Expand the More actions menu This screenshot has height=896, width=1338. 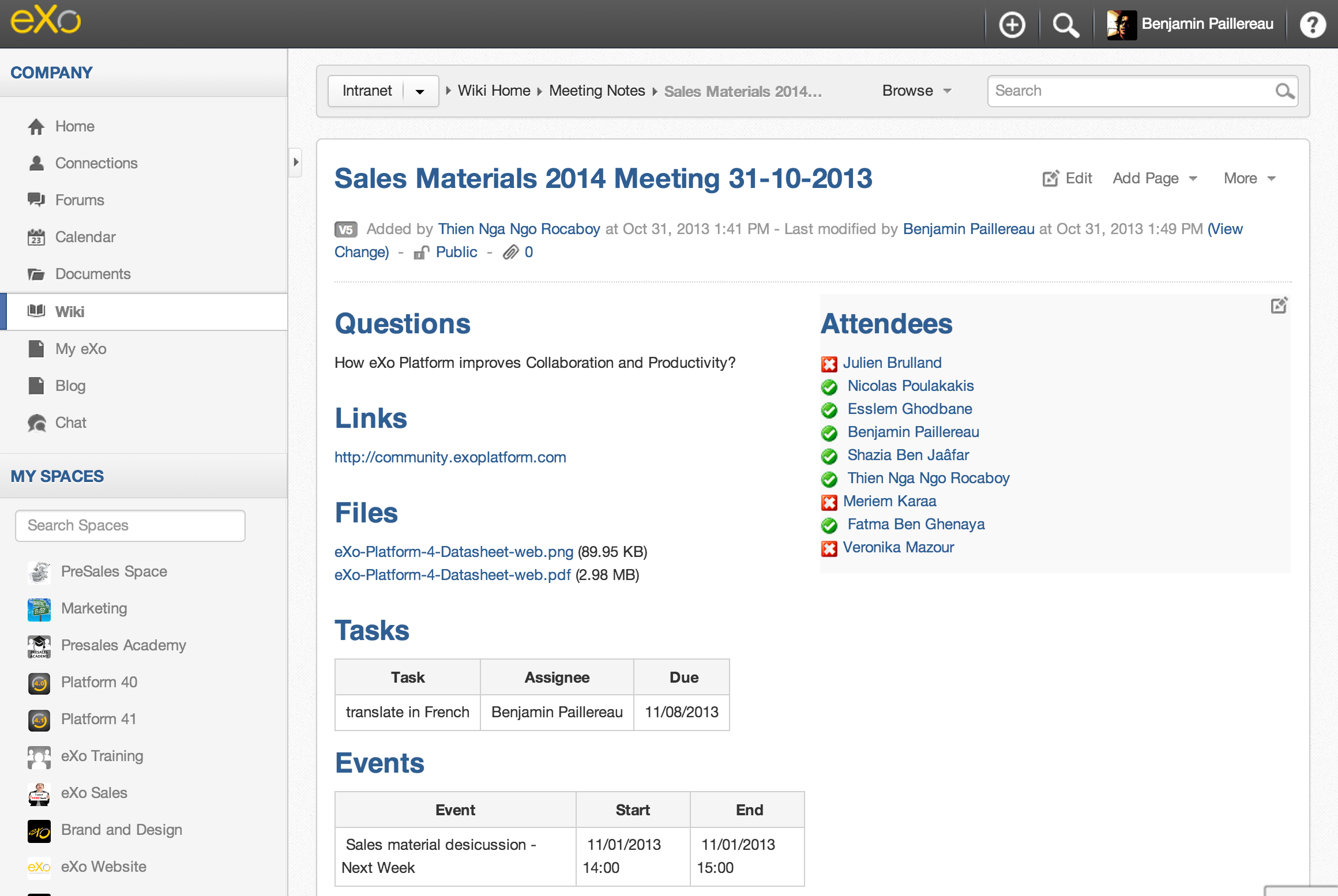[x=1249, y=179]
